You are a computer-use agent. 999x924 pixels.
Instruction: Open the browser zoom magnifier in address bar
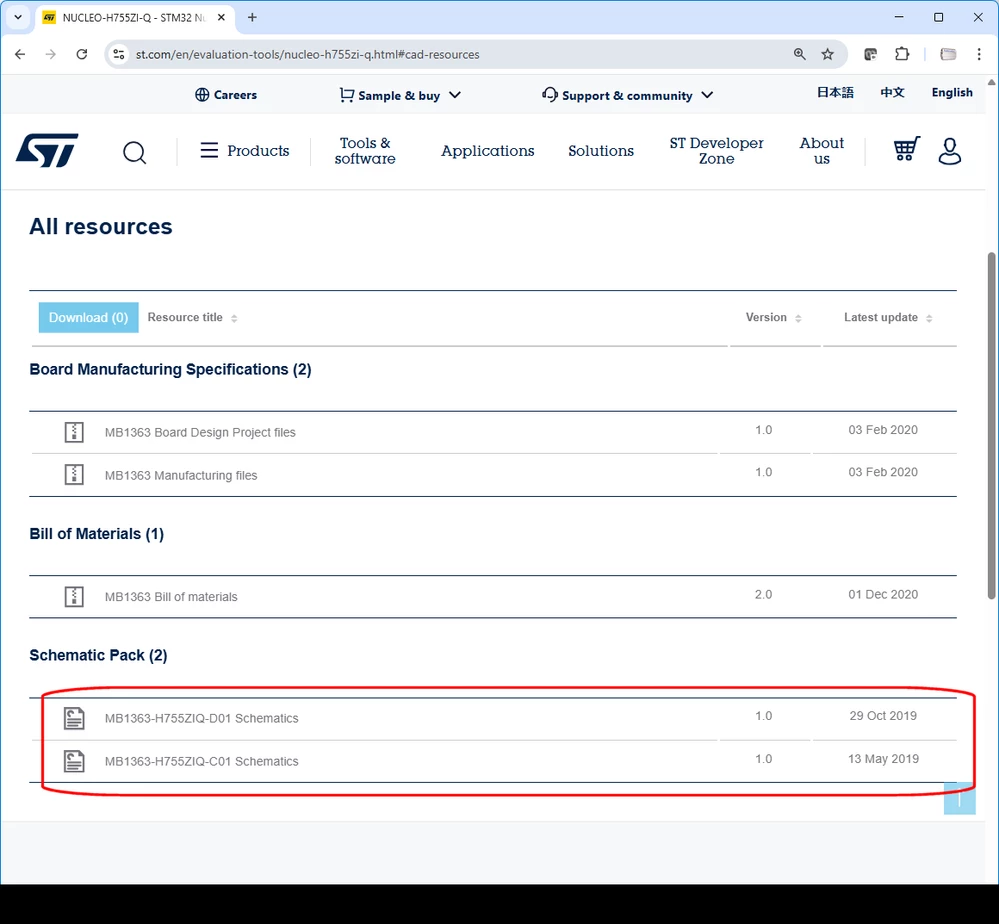pyautogui.click(x=800, y=54)
